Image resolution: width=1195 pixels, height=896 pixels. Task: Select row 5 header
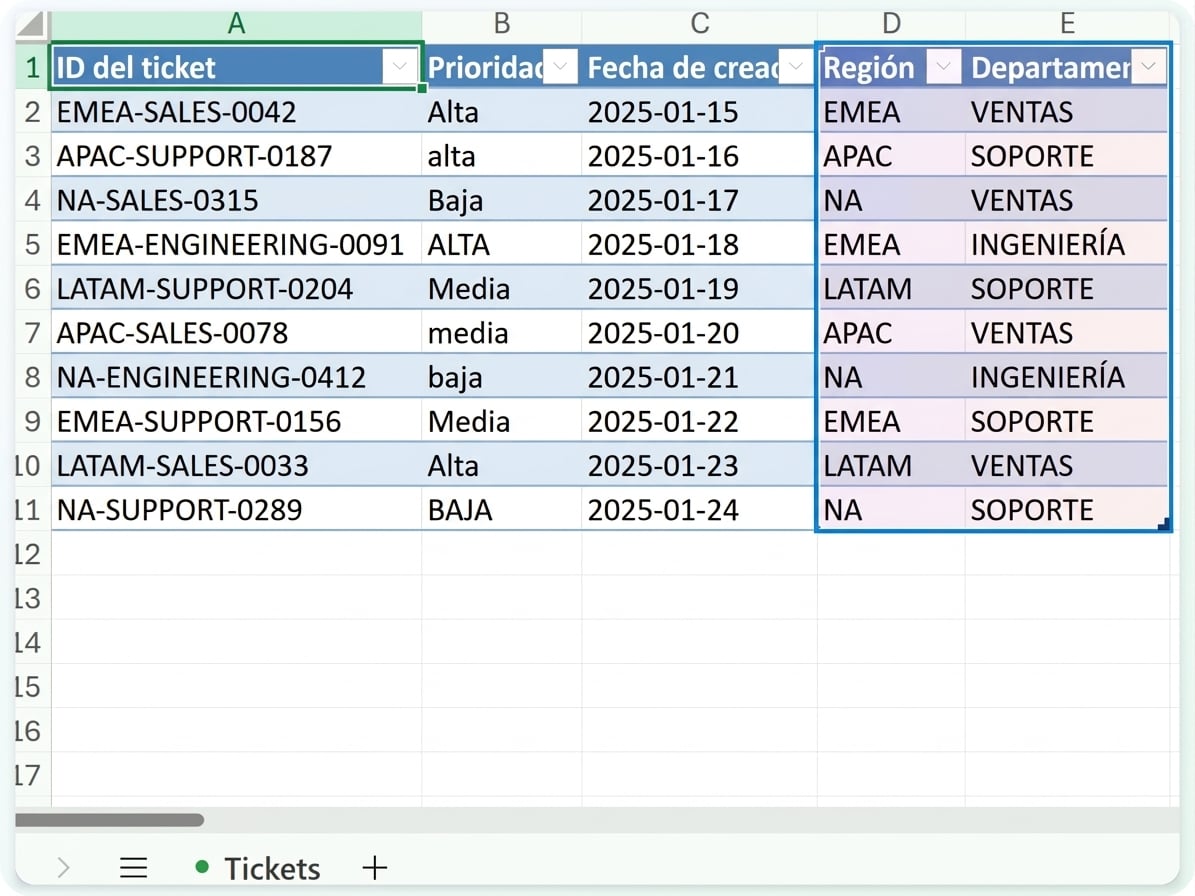coord(33,245)
